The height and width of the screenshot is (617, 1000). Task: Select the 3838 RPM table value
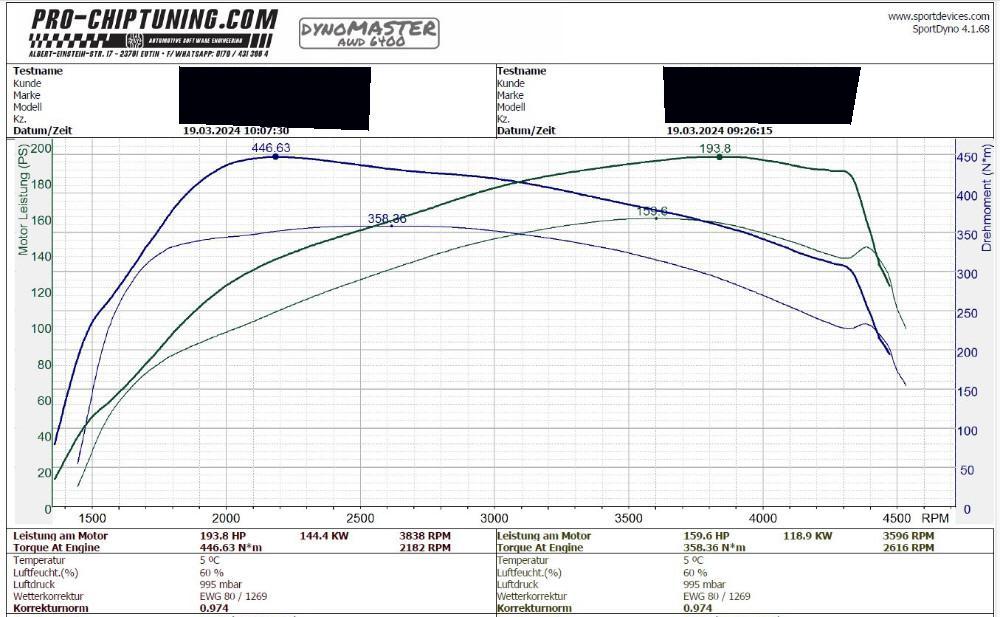(x=424, y=536)
